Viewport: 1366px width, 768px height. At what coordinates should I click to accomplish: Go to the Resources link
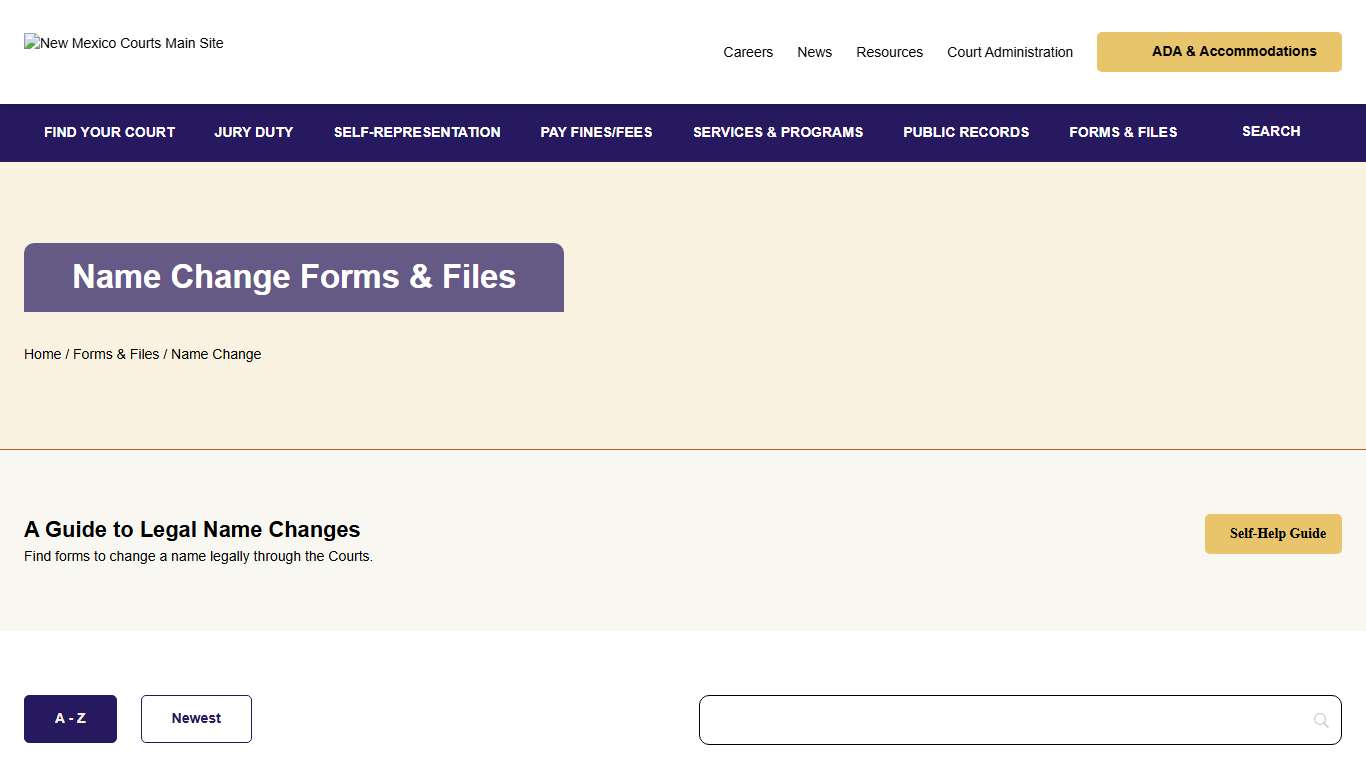[x=889, y=52]
